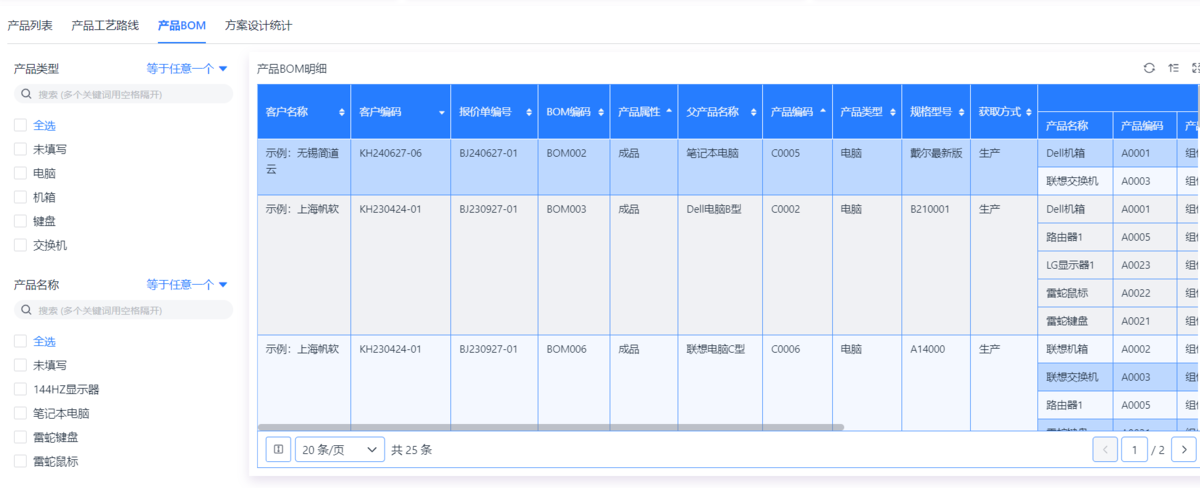1200x488 pixels.
Task: Tick the 交换机 checkbox
Action: (x=20, y=245)
